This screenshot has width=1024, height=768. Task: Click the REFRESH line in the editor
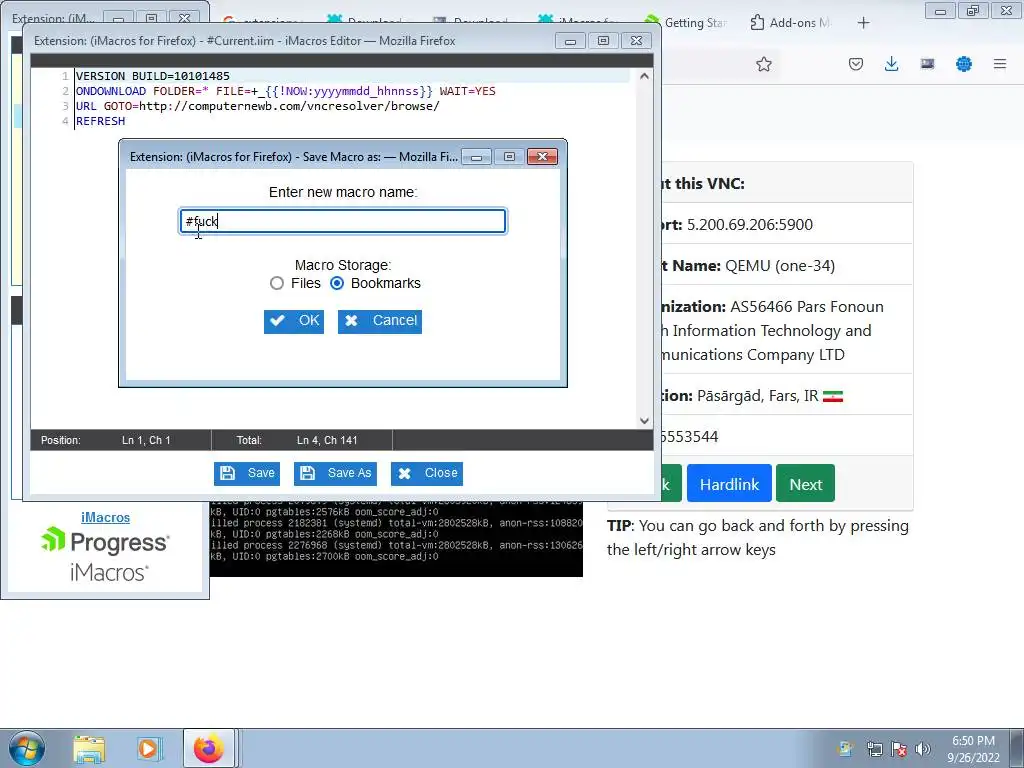point(101,121)
